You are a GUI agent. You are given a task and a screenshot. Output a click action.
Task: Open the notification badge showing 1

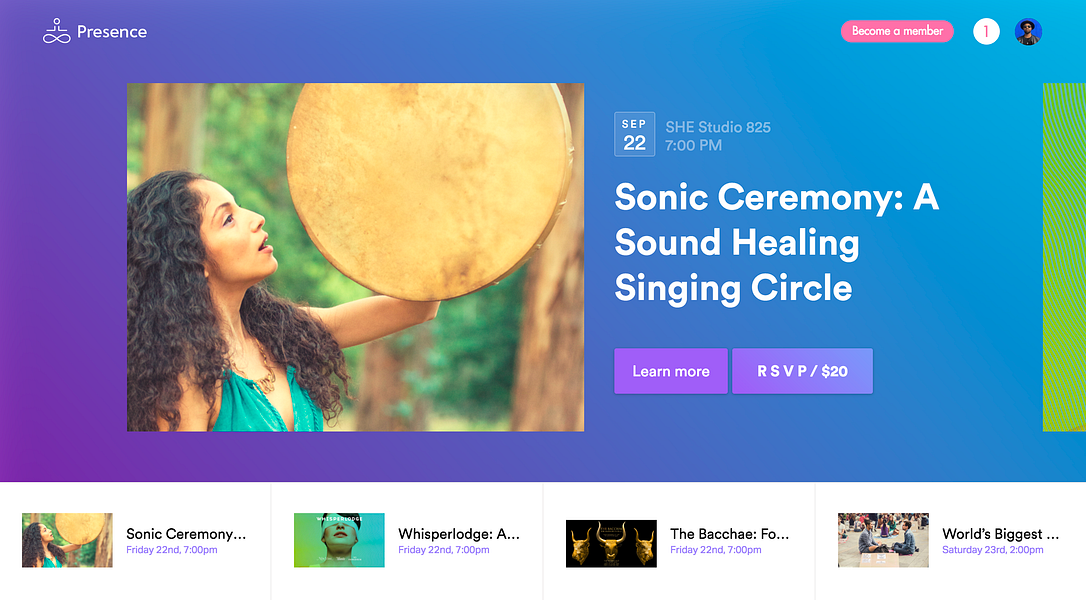coord(986,31)
